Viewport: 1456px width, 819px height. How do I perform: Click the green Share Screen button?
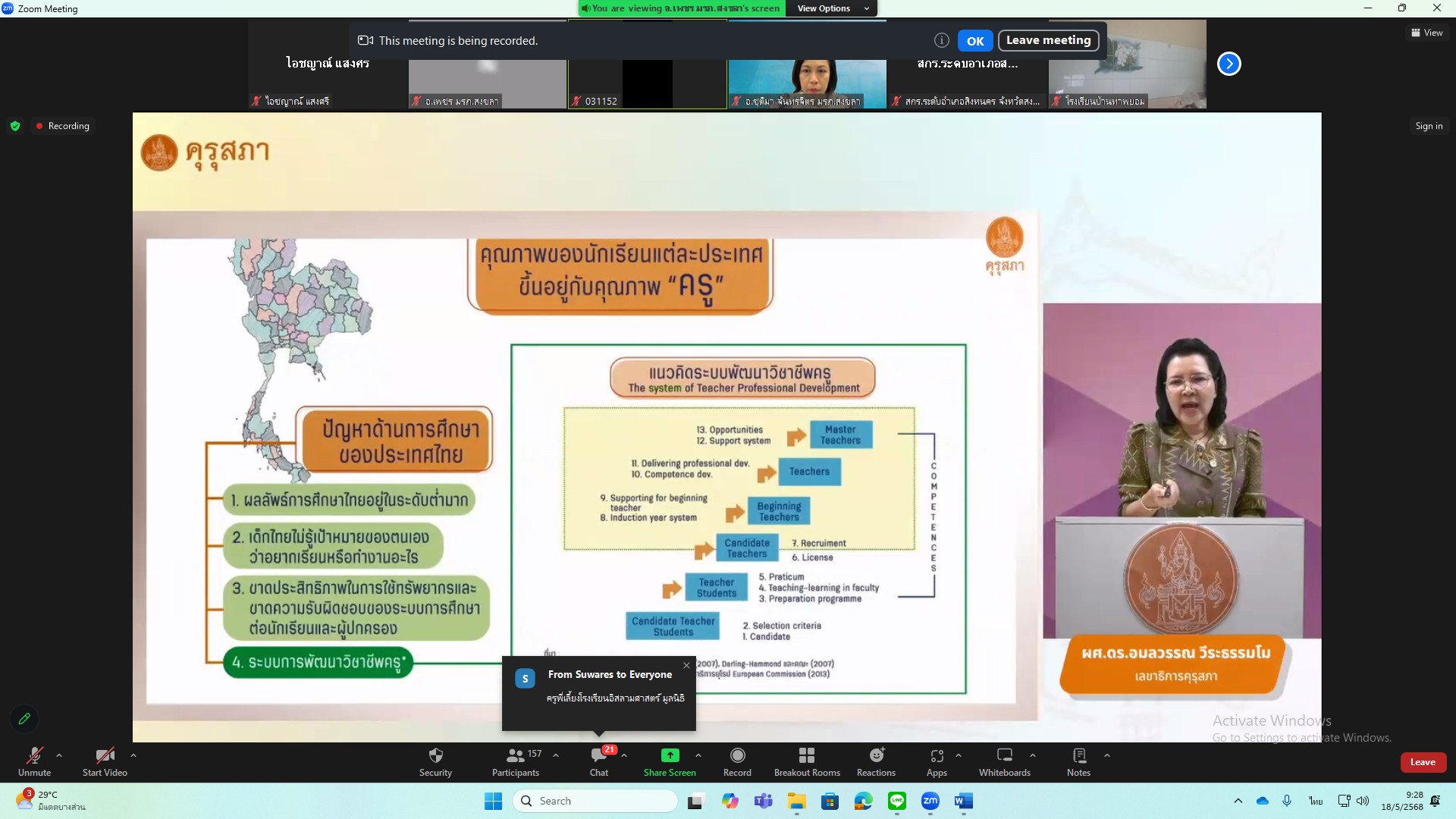pos(670,761)
